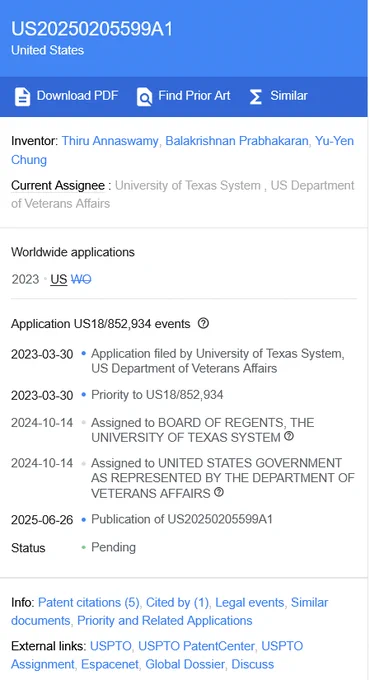Open inventor Balakrishnan Prabhakaran link
370x680 pixels.
(237, 141)
